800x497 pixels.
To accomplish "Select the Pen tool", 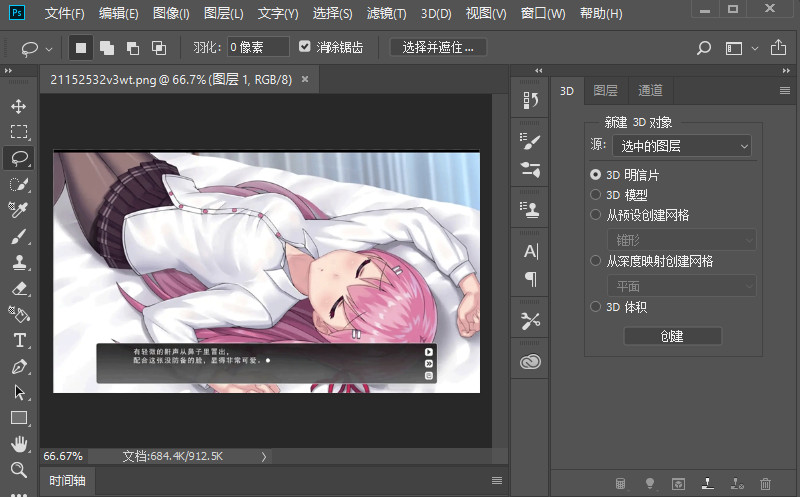I will [x=19, y=366].
